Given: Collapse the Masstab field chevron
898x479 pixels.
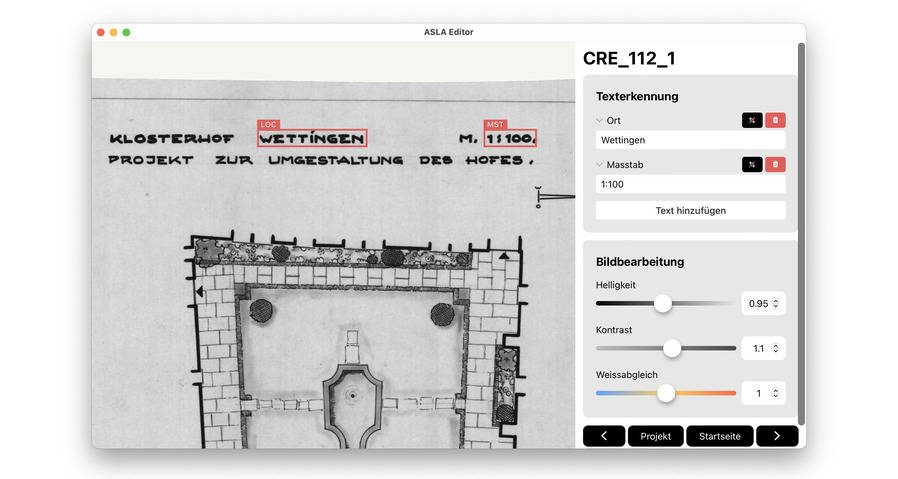Looking at the screenshot, I should point(600,164).
